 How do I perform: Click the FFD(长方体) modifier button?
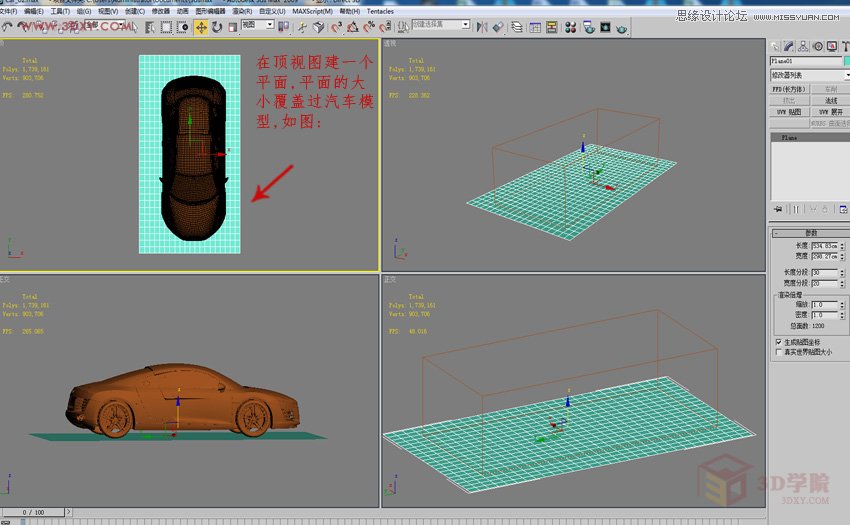pyautogui.click(x=789, y=89)
